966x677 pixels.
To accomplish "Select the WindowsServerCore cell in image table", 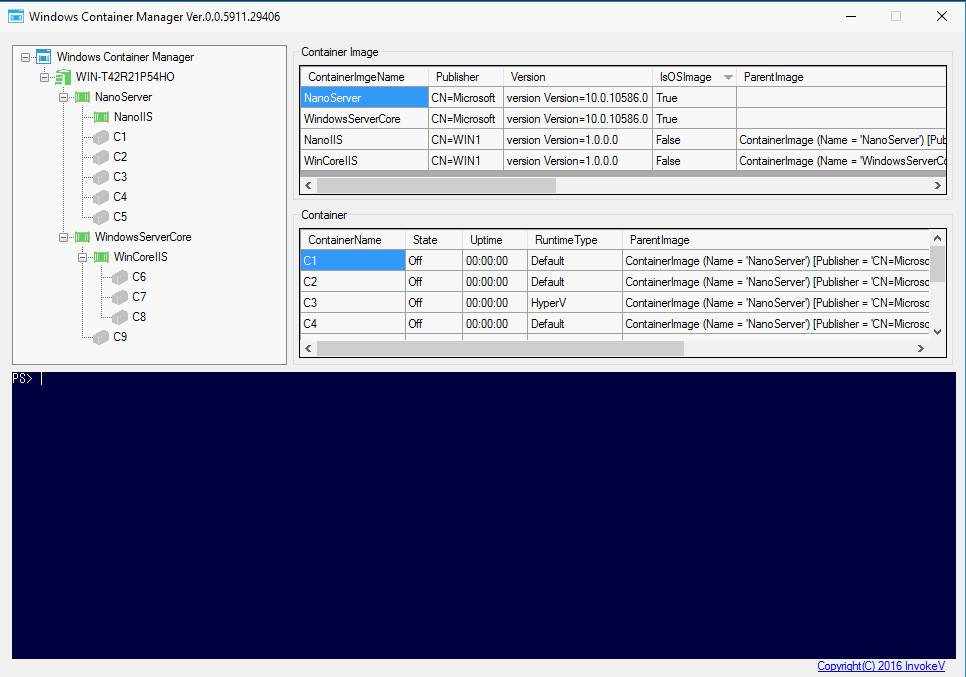I will coord(365,119).
